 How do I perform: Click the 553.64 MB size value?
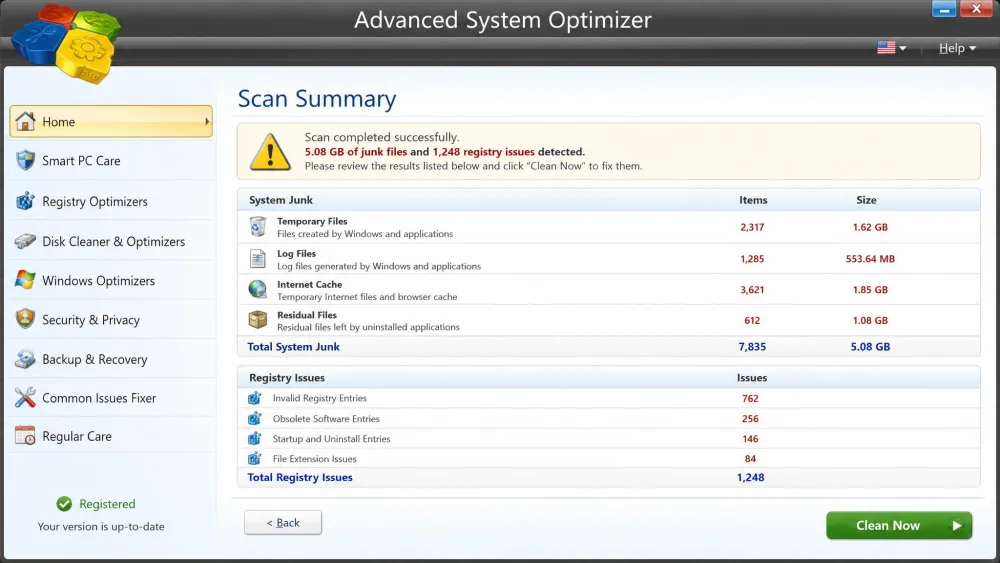(x=870, y=259)
